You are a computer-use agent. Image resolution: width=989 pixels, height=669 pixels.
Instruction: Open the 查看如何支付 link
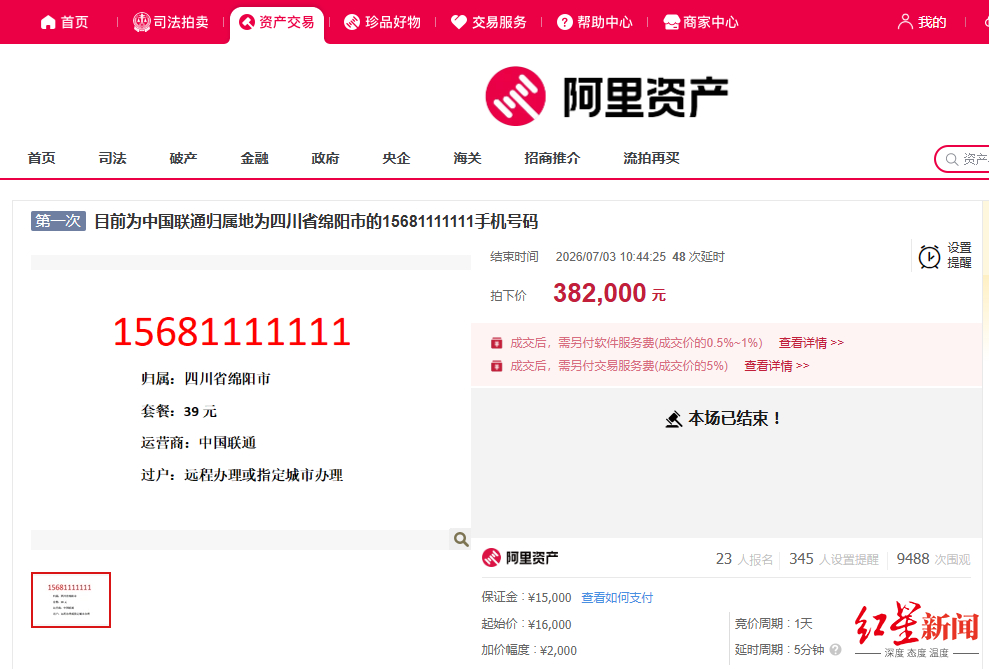(617, 598)
